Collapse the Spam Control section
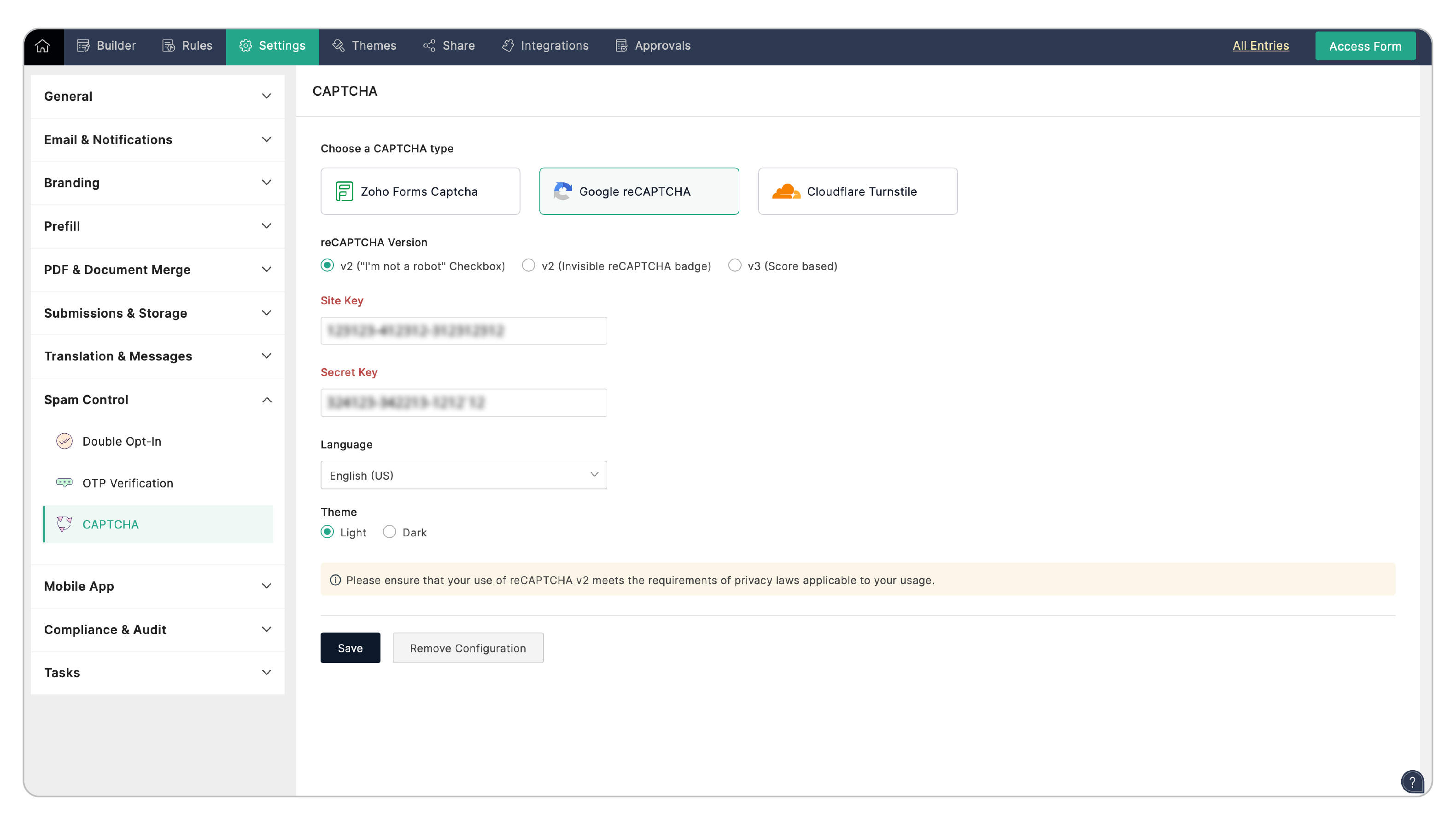Screen dimensions: 1456x825 (266, 400)
